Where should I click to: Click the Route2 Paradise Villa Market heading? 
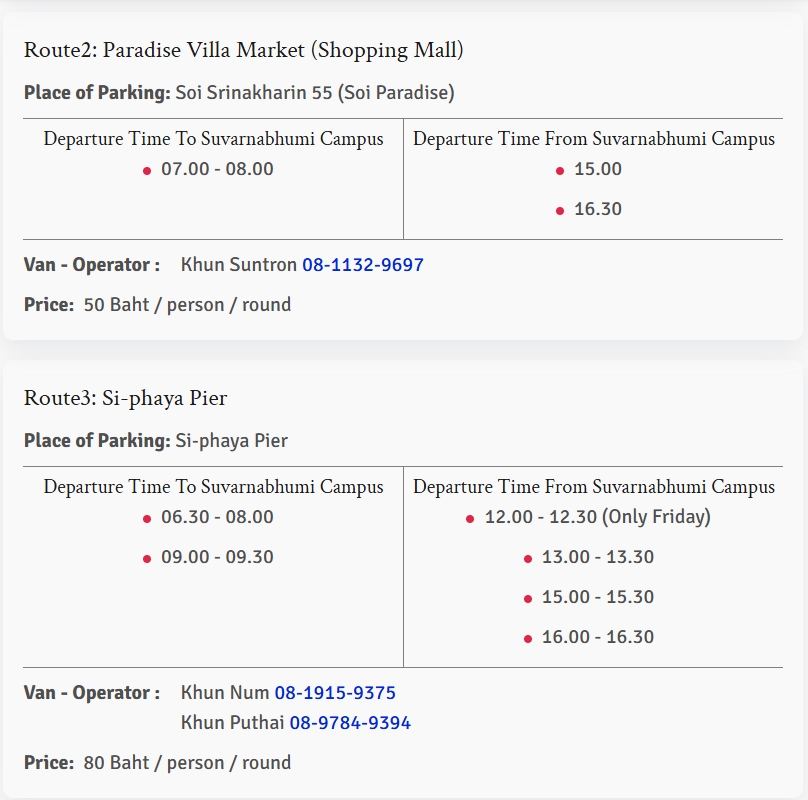click(244, 50)
